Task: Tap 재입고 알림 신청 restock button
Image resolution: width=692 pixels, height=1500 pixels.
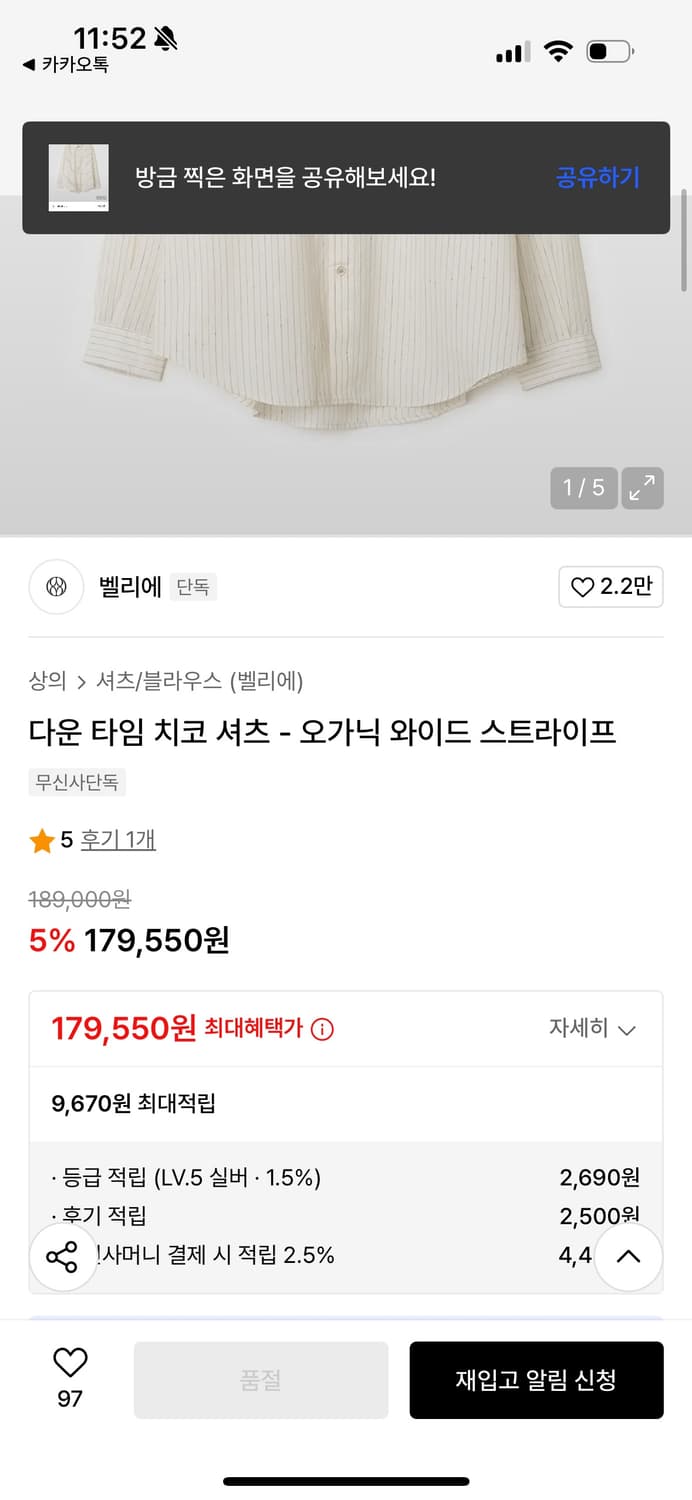Action: click(x=536, y=1380)
